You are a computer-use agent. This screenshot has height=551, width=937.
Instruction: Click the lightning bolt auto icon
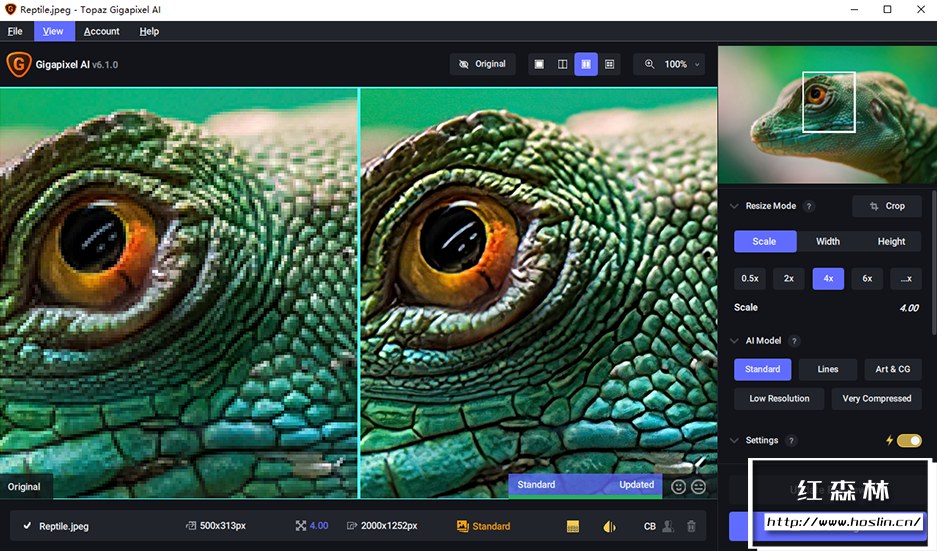tap(889, 440)
